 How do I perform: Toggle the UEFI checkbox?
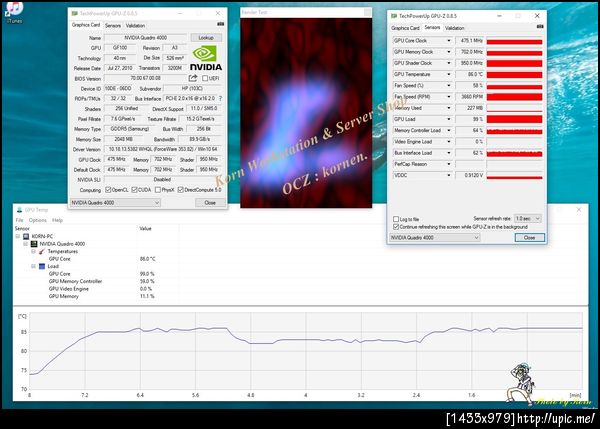click(x=205, y=78)
